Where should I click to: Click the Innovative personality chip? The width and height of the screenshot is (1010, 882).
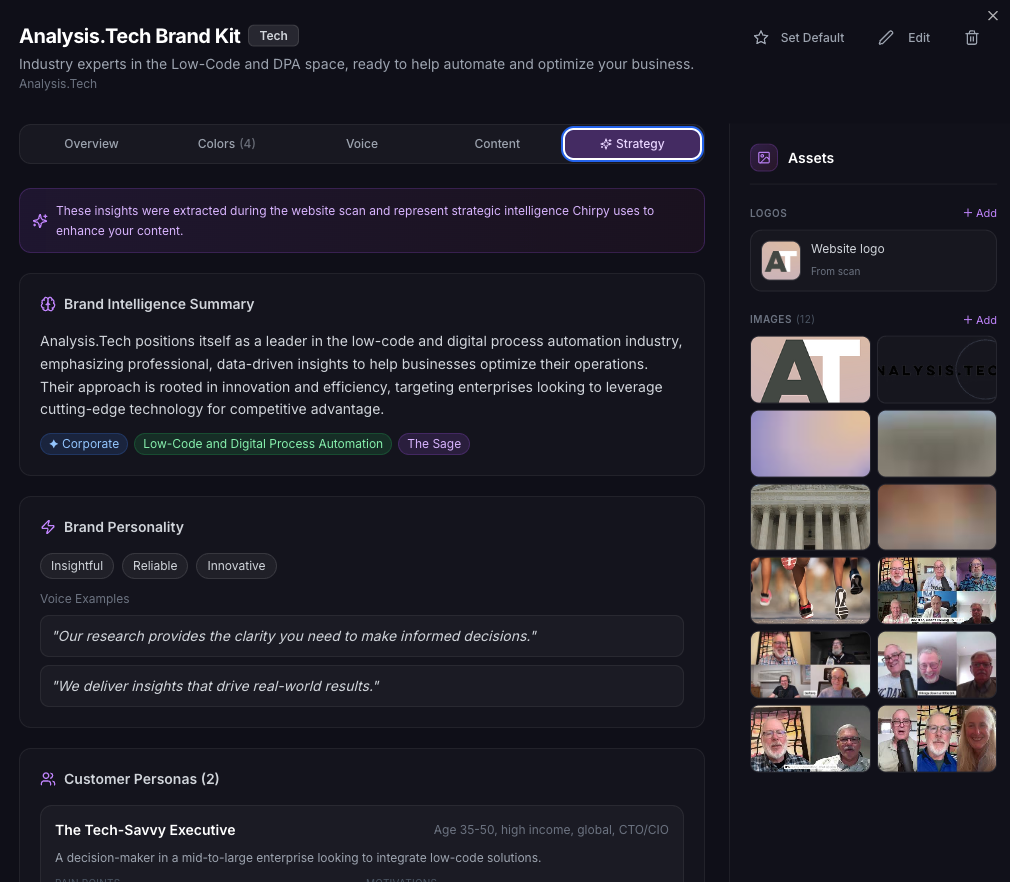(x=236, y=566)
